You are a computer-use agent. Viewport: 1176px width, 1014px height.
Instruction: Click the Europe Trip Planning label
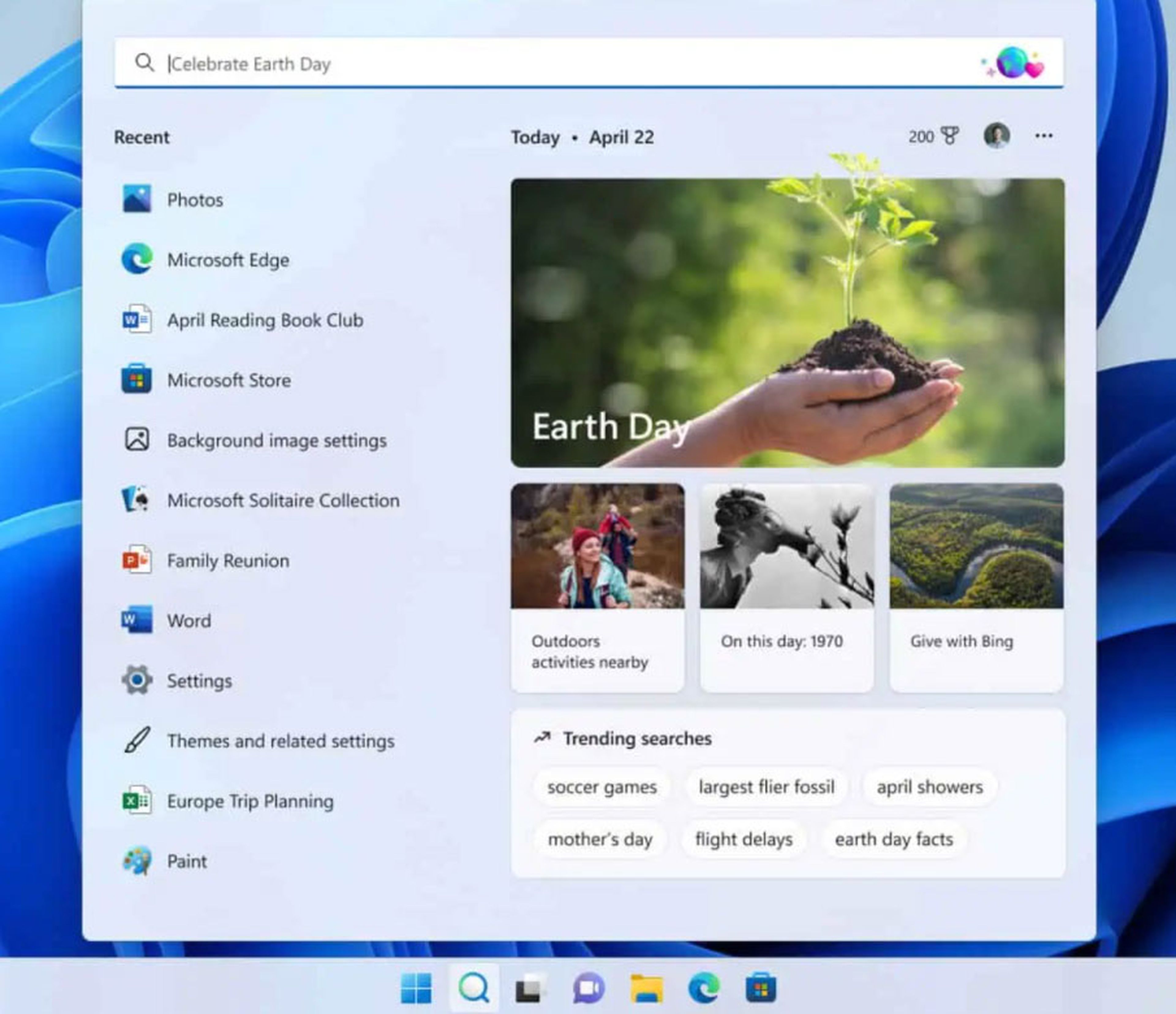(250, 801)
